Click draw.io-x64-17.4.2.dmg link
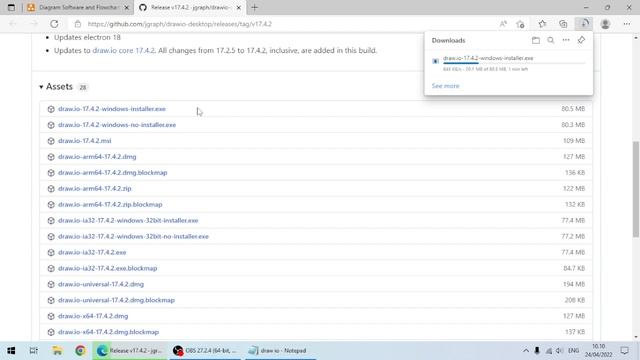Viewport: 640px width, 360px height. click(x=93, y=316)
